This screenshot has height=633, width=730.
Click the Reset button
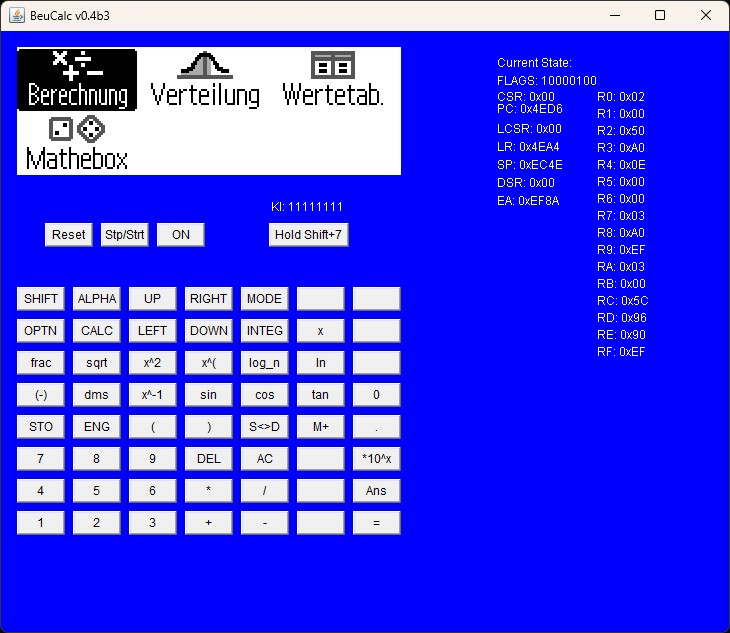coord(68,235)
